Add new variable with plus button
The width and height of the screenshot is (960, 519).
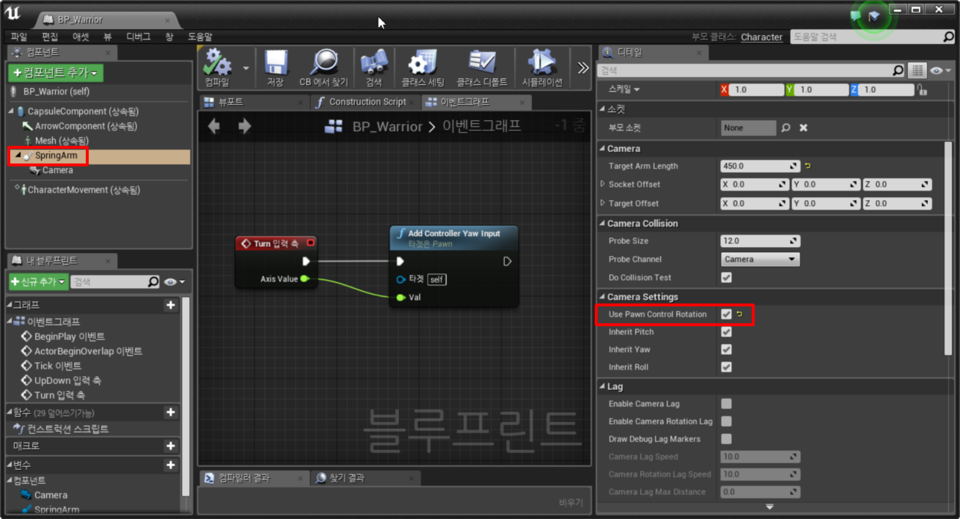coord(171,465)
